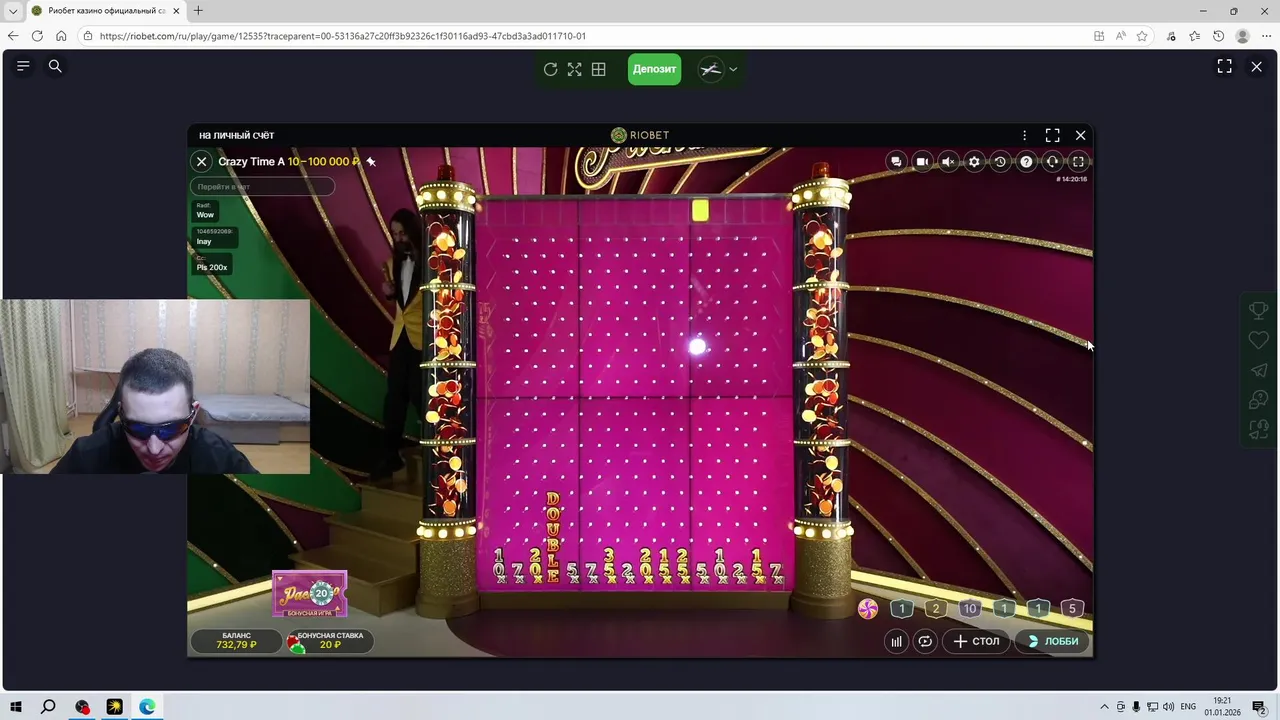Open the taskbar clock and date
This screenshot has width=1280, height=720.
coord(1223,707)
